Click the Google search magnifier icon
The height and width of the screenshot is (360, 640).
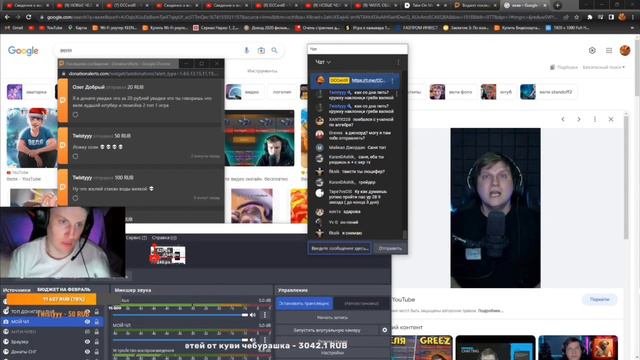click(274, 50)
